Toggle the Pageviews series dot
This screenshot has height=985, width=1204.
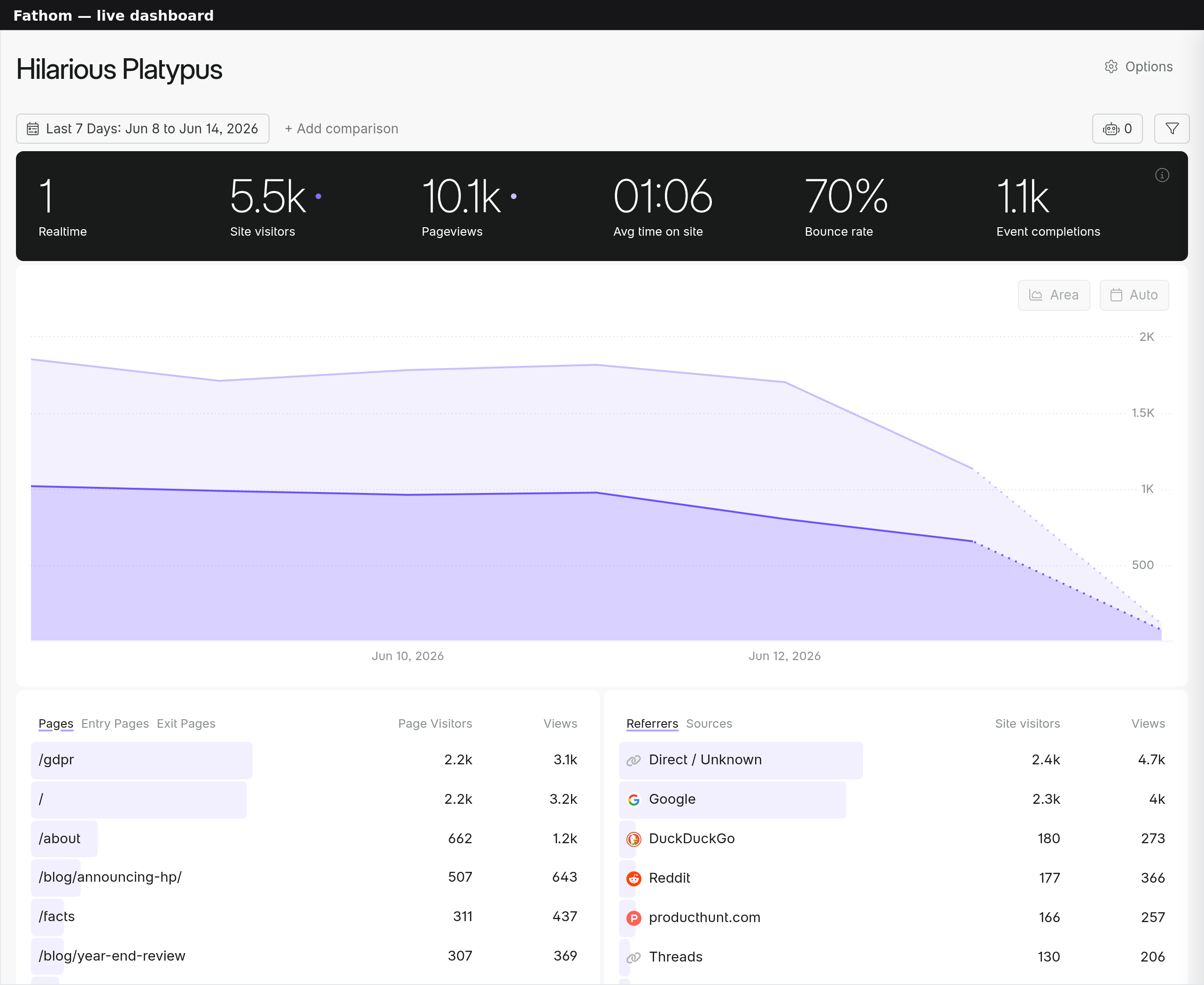(x=514, y=196)
